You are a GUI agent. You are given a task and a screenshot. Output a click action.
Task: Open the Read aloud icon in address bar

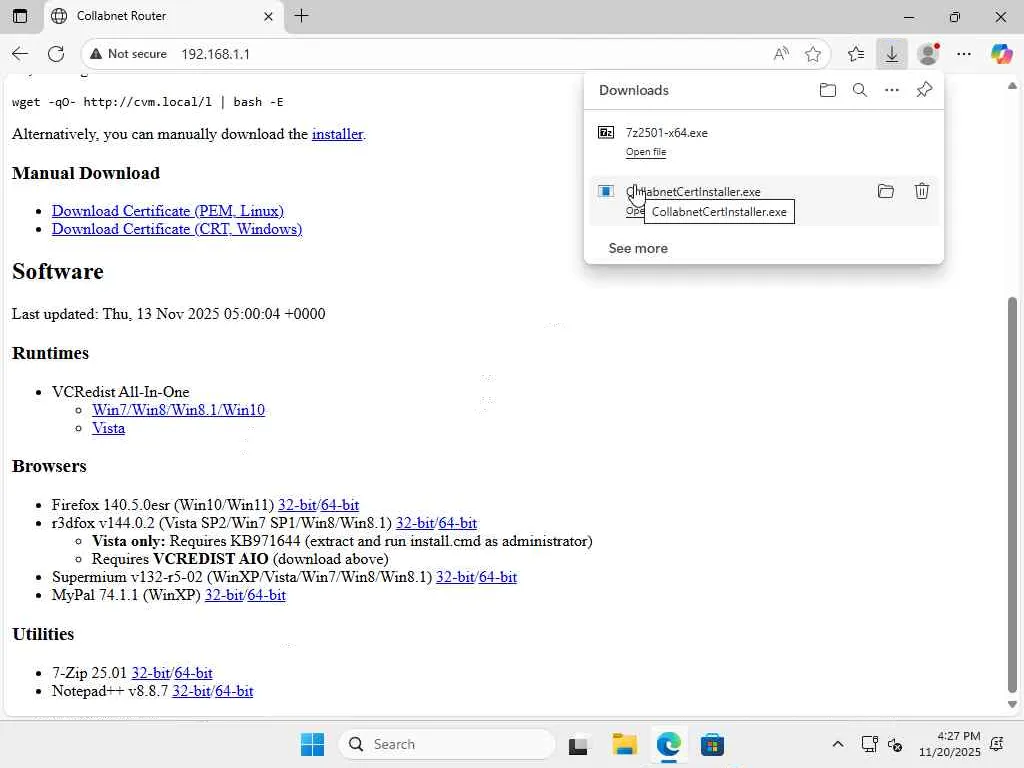tap(781, 54)
